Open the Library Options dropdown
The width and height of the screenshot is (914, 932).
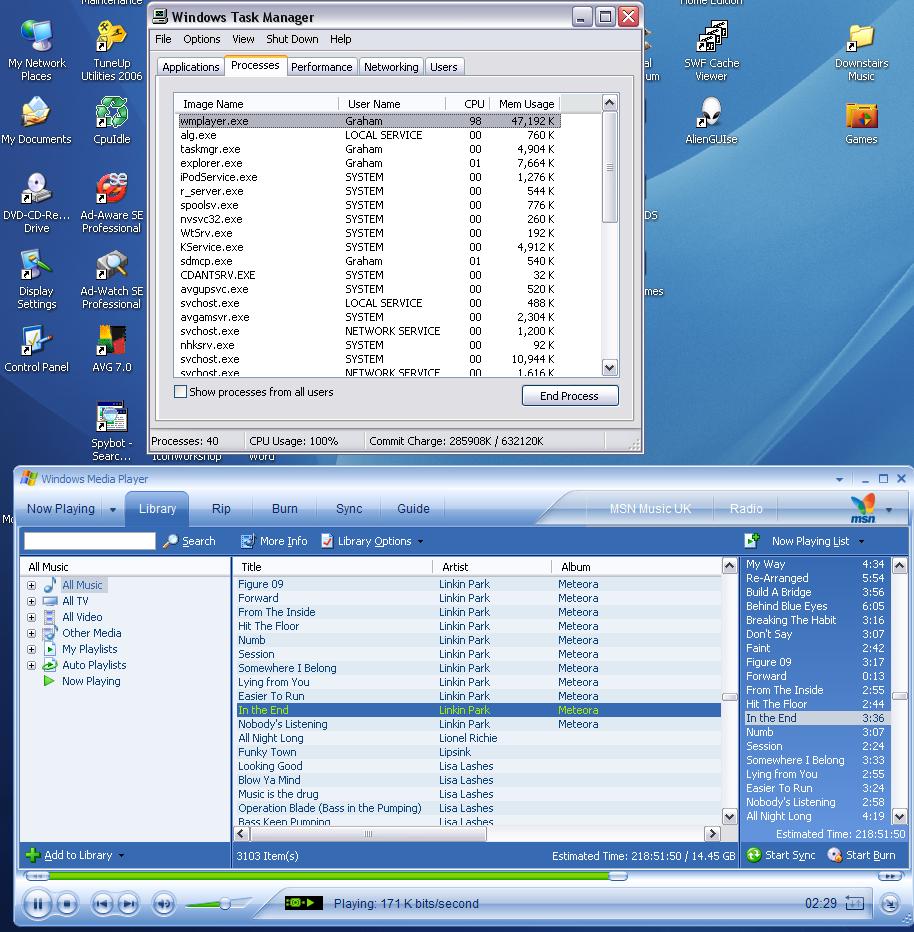pos(372,541)
